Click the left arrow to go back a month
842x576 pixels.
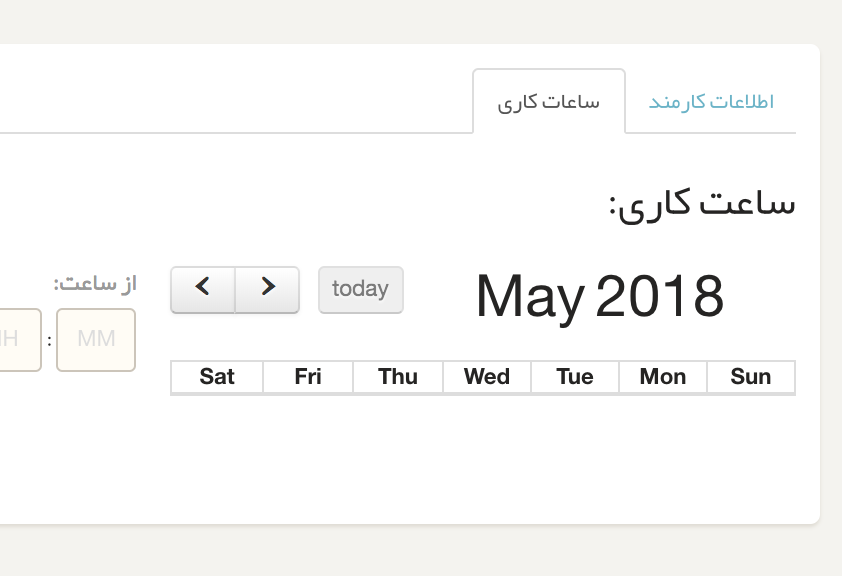[202, 289]
